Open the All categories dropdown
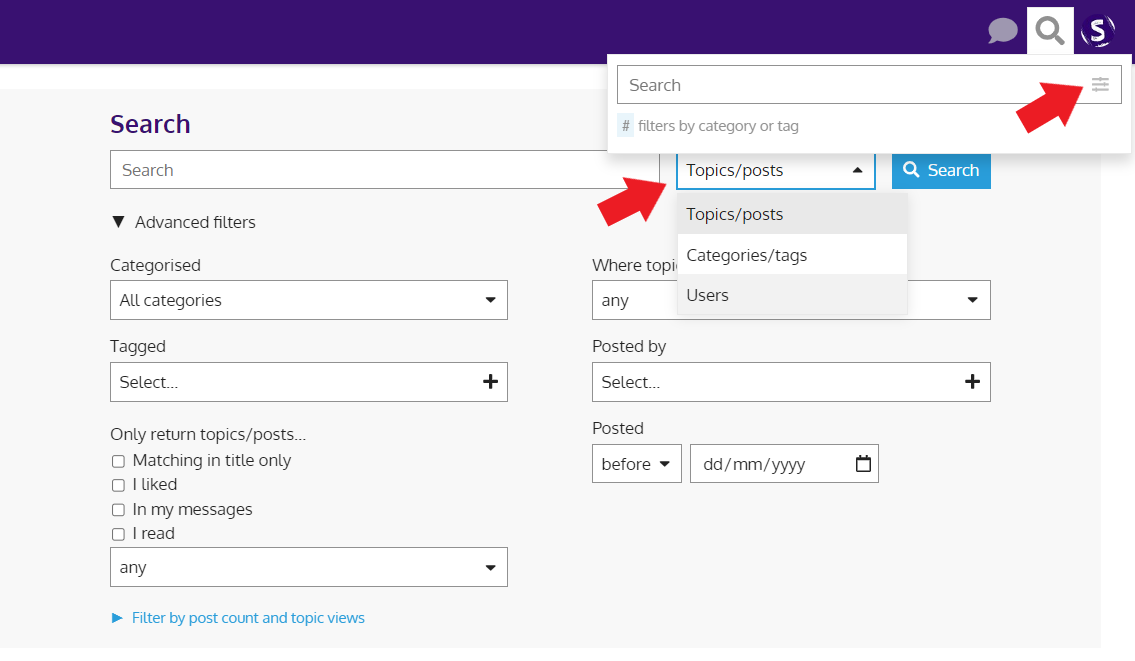1135x661 pixels. [308, 300]
